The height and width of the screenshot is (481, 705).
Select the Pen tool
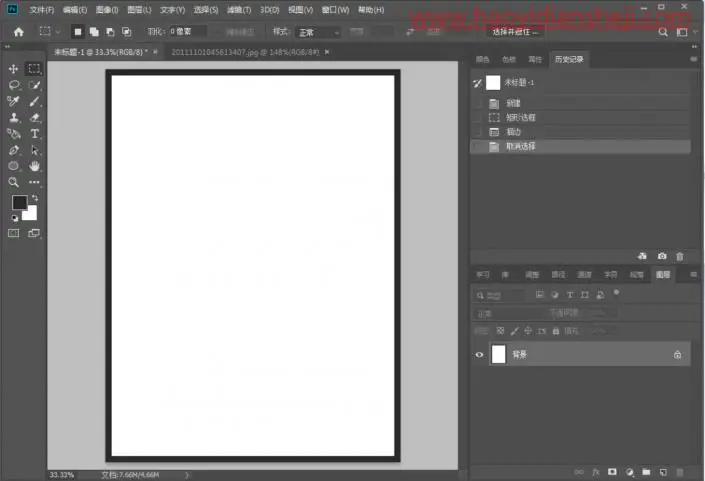[13, 150]
